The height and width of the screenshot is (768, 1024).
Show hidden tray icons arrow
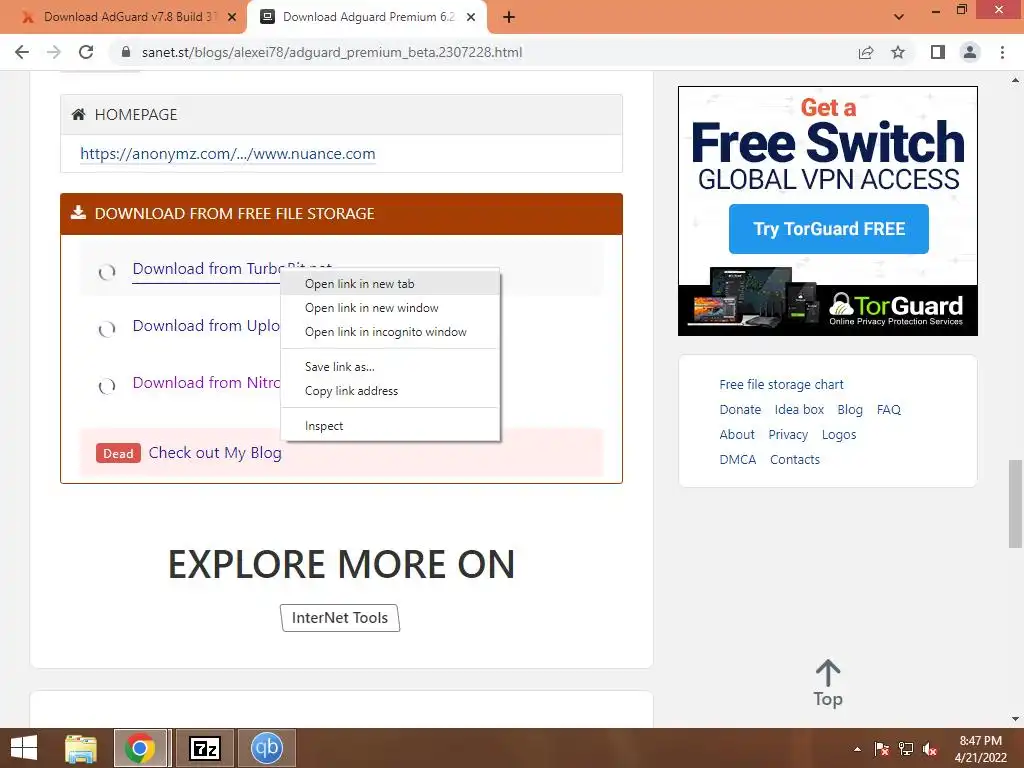pos(857,749)
